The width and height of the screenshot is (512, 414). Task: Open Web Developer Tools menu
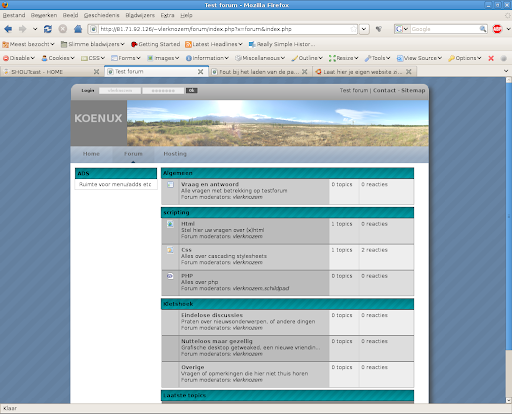[x=377, y=58]
